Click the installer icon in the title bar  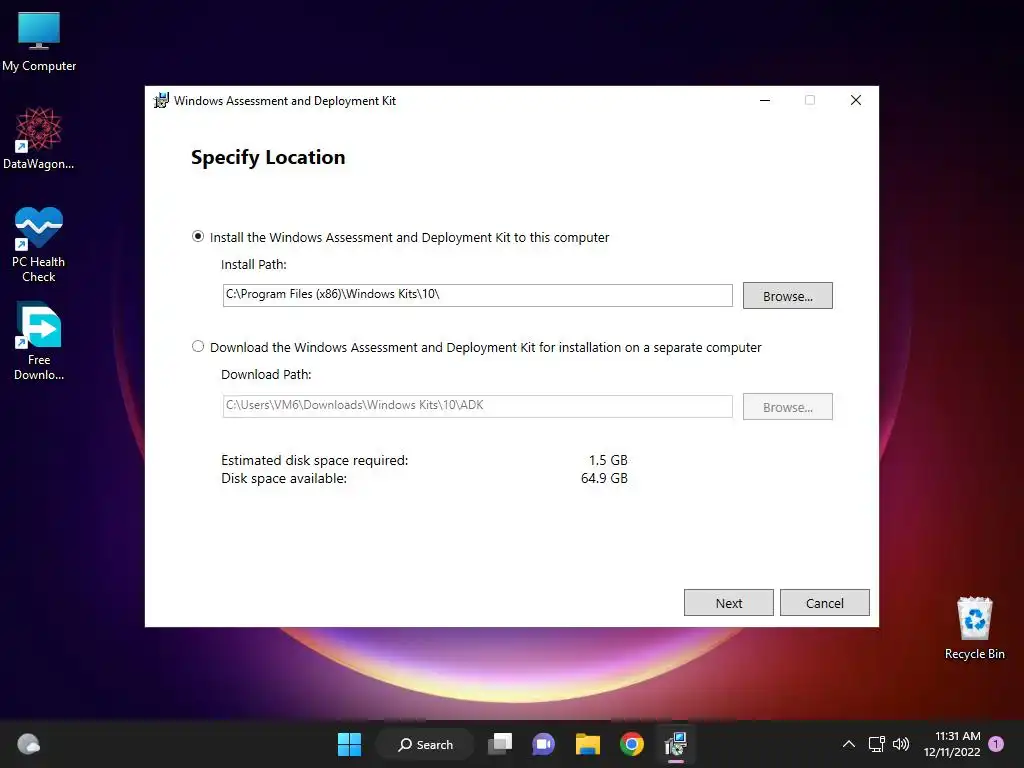[x=161, y=101]
